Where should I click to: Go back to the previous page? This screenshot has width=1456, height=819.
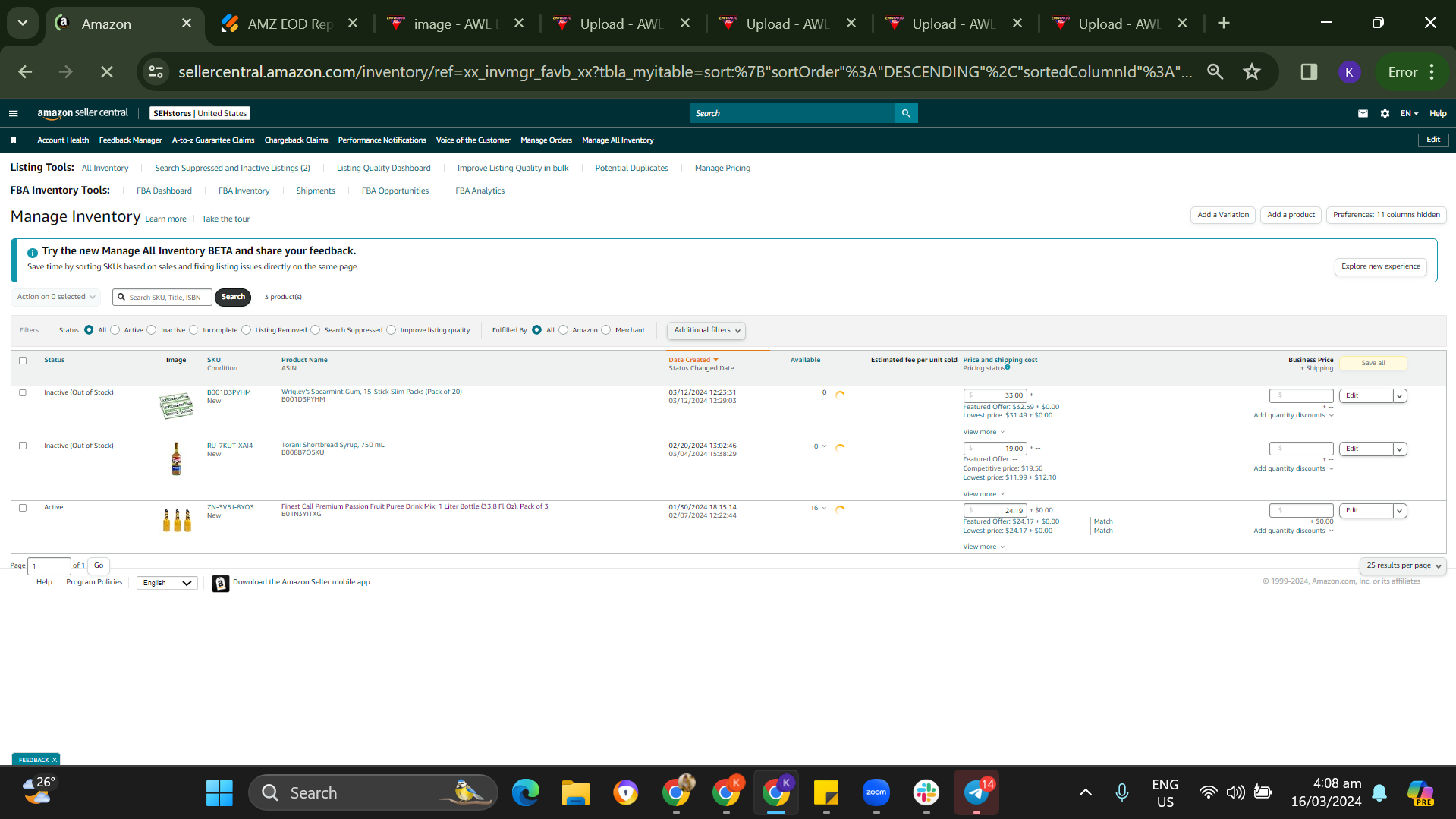25,71
